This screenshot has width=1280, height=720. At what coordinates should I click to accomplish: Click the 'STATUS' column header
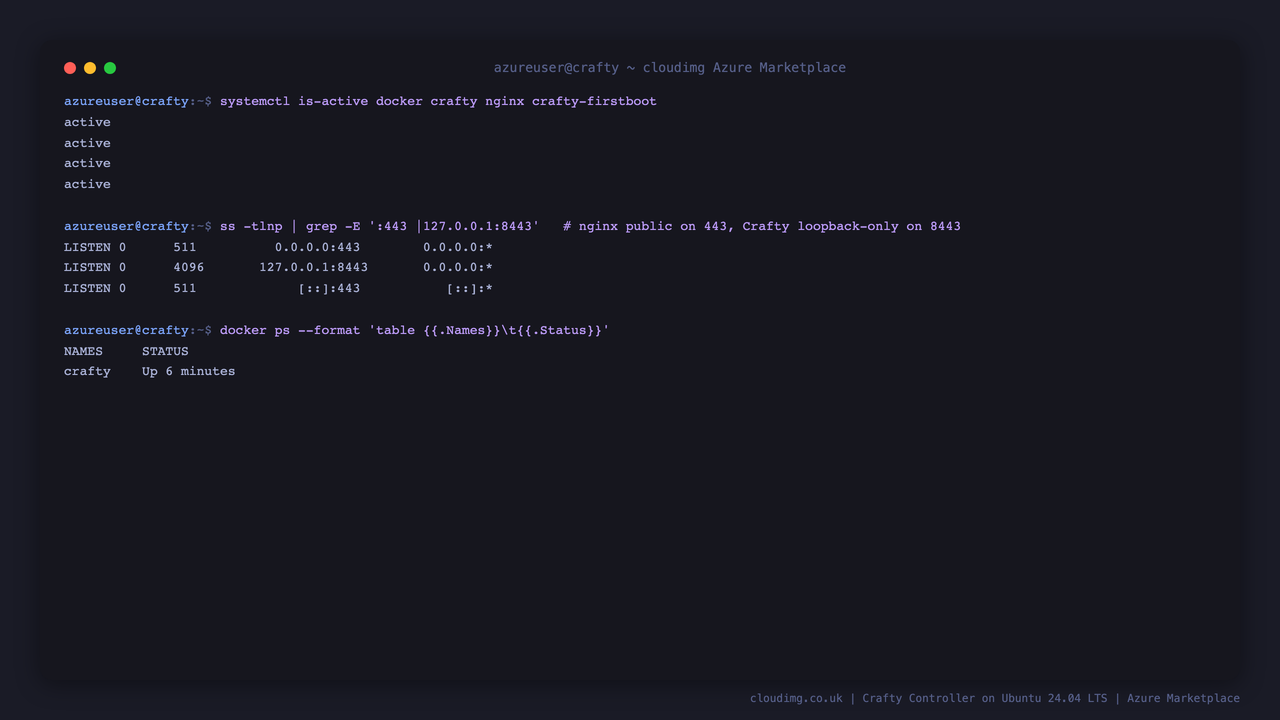coord(165,351)
